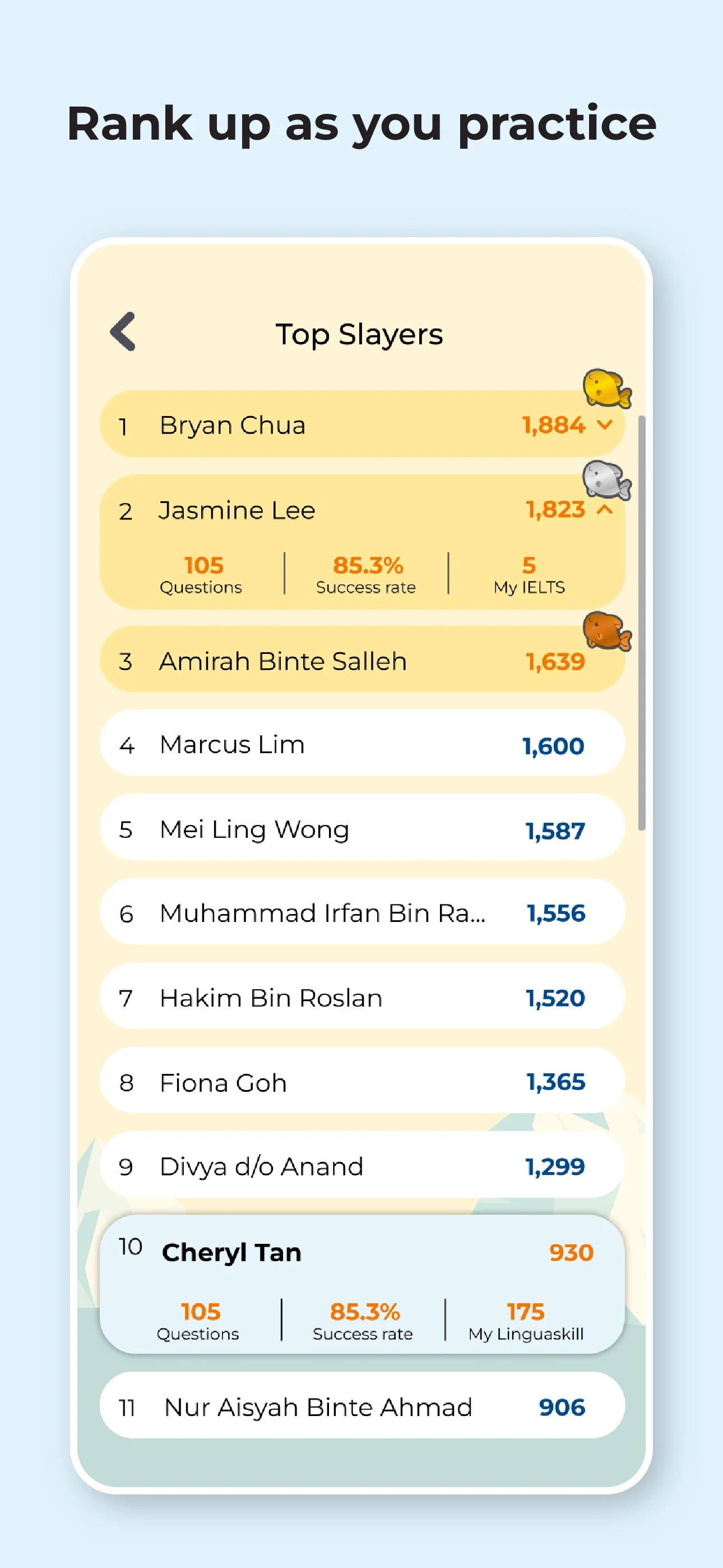Expand Bryan Chua's stats chevron

[604, 425]
